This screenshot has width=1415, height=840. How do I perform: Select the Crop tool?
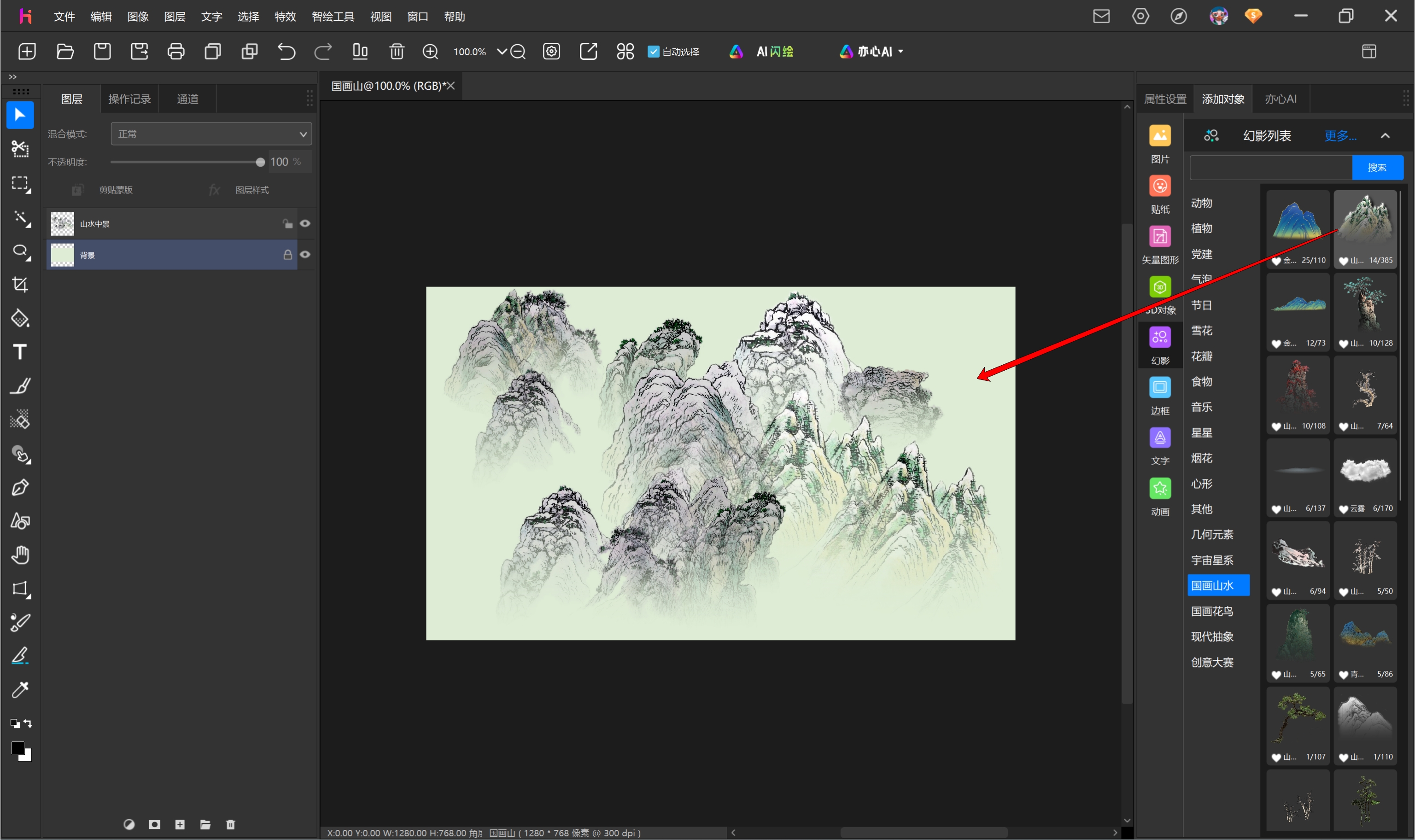coord(20,284)
